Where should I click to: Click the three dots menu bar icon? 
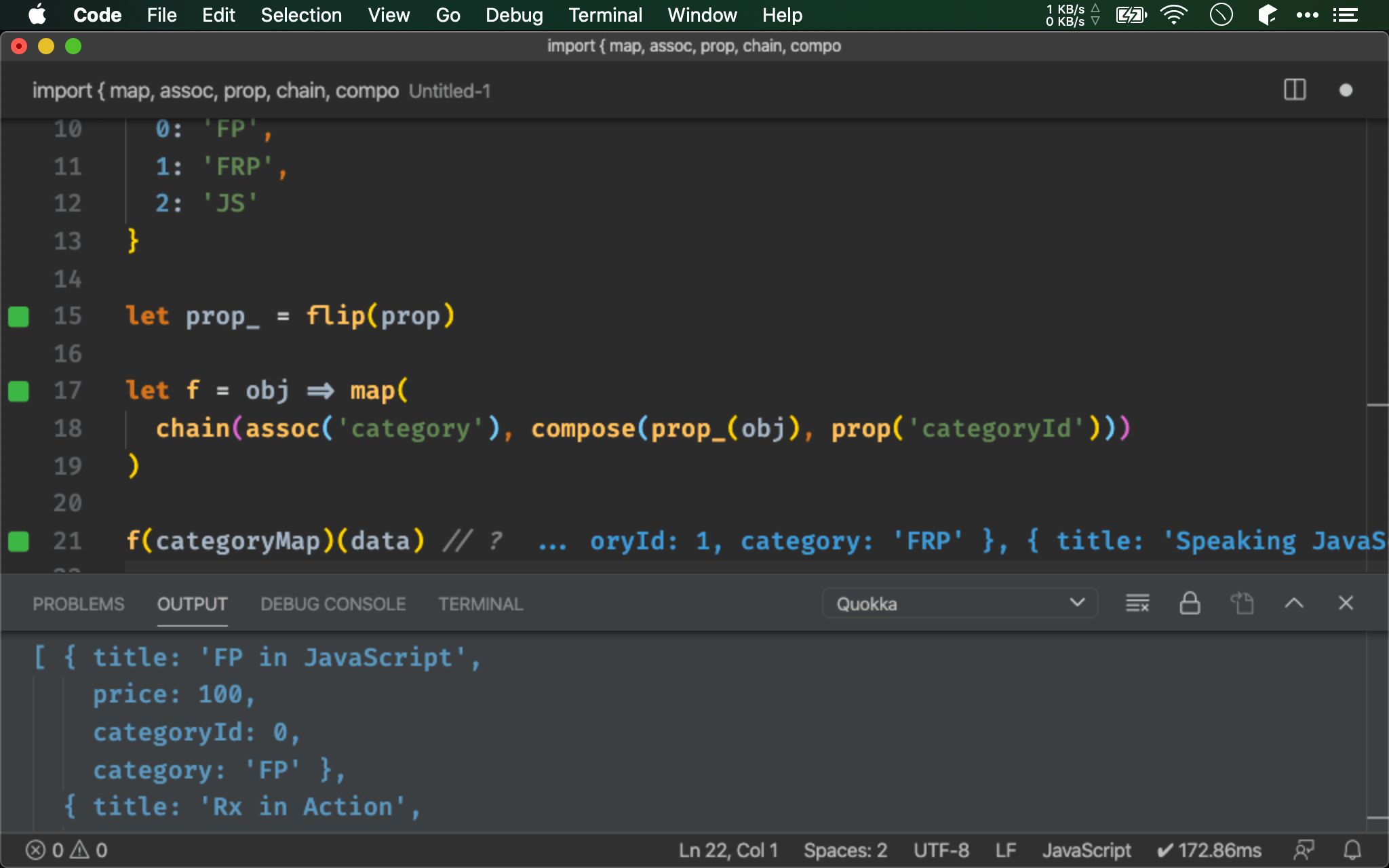click(1307, 15)
